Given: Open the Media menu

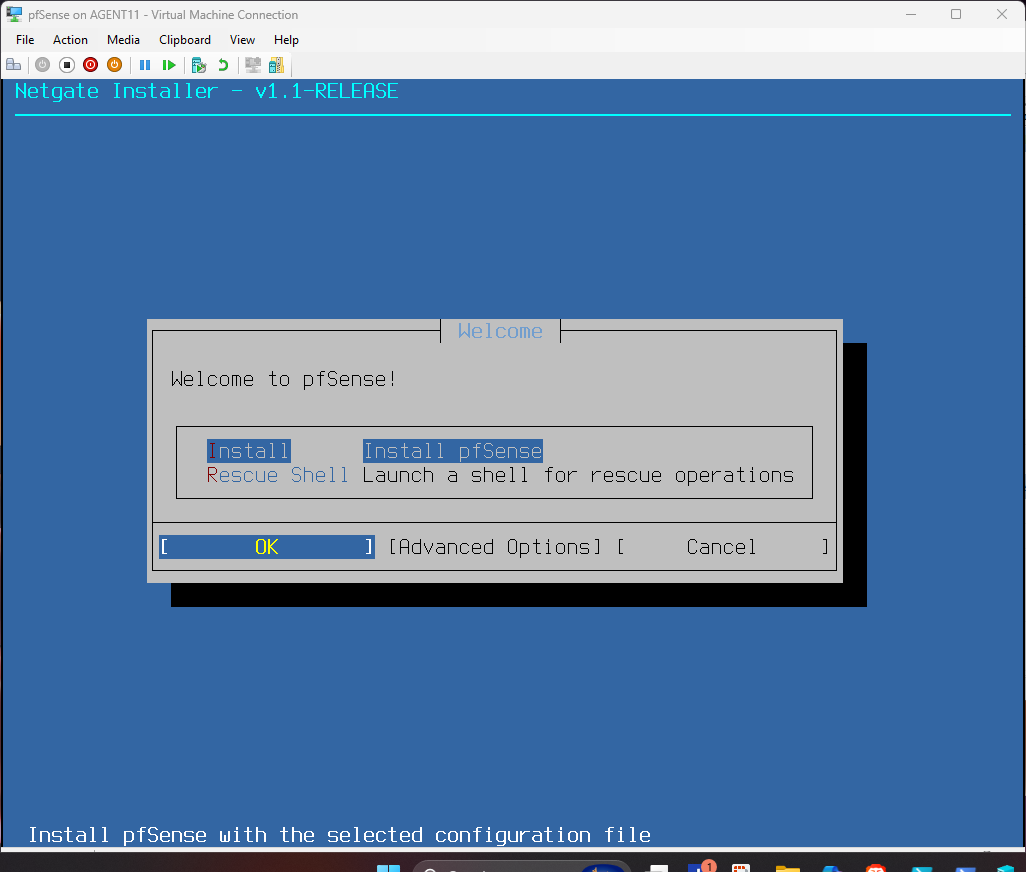Looking at the screenshot, I should tap(123, 40).
